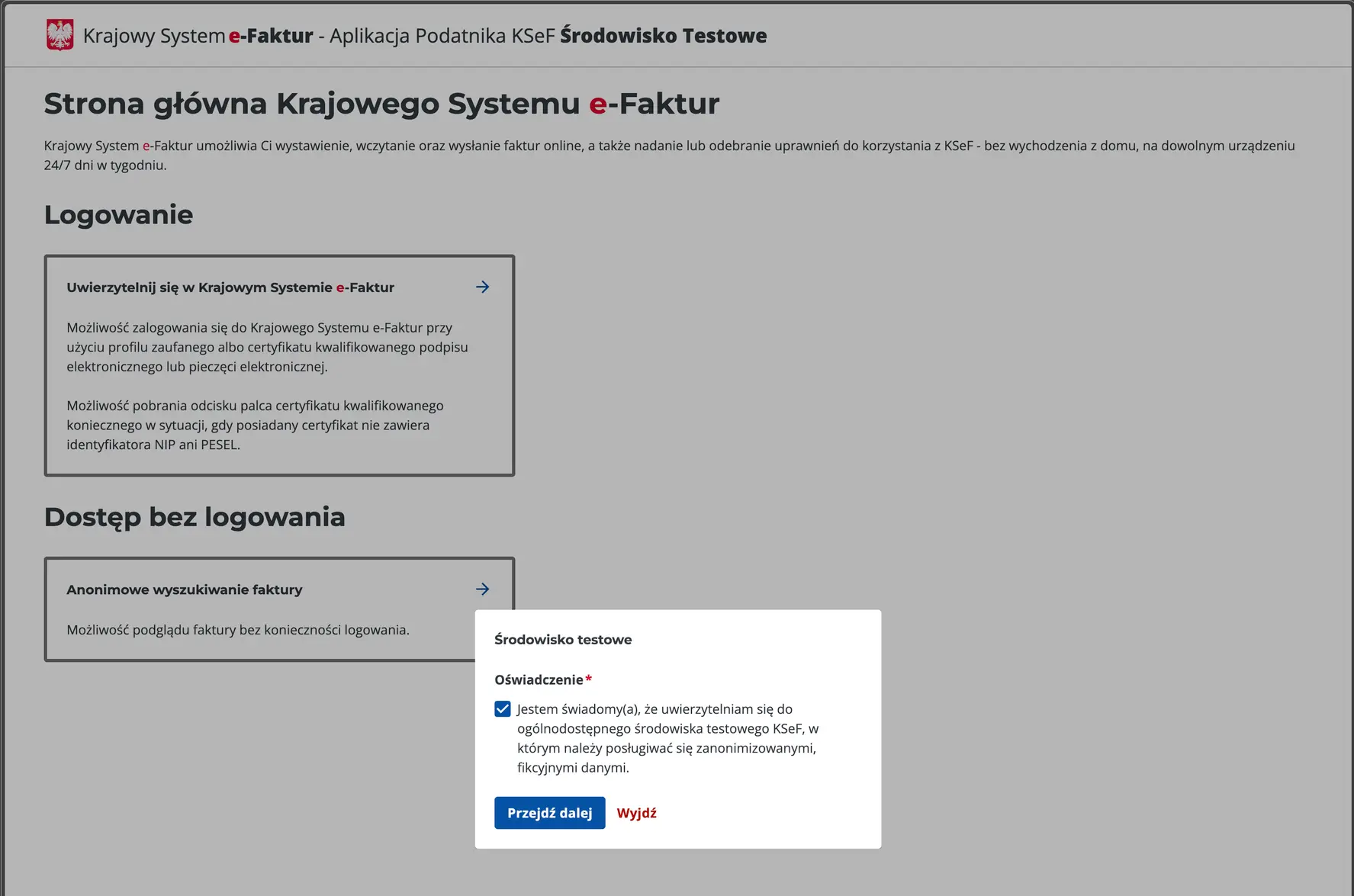Image resolution: width=1354 pixels, height=896 pixels.
Task: Click the authentication card description about profil zaufany
Action: tap(267, 347)
